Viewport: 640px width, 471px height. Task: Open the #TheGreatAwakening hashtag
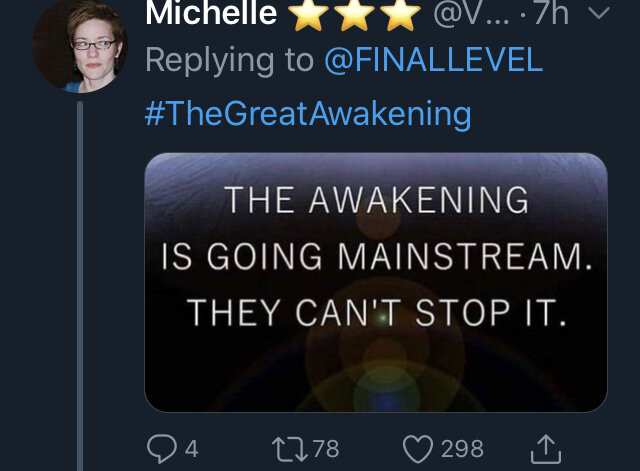[308, 114]
